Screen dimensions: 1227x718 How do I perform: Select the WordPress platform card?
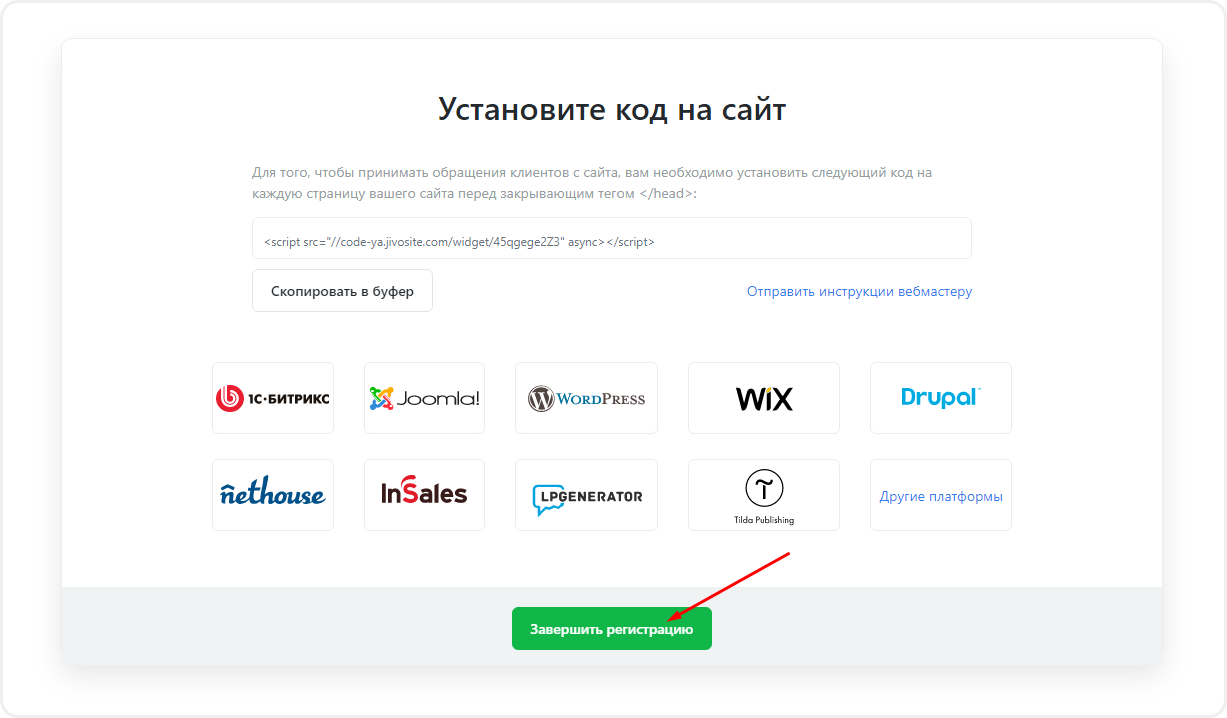click(x=586, y=398)
